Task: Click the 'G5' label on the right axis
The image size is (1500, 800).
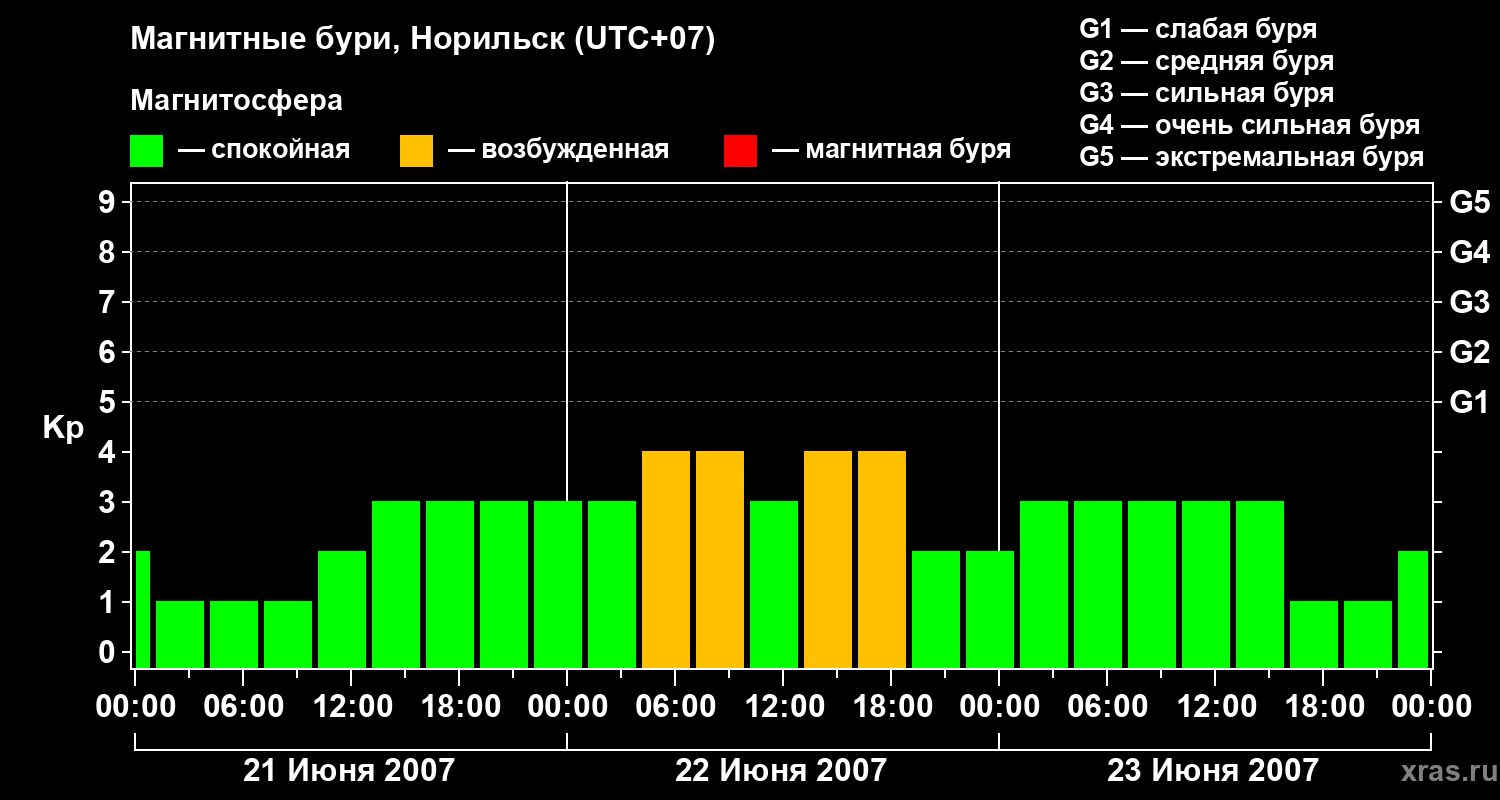Action: pos(1469,202)
